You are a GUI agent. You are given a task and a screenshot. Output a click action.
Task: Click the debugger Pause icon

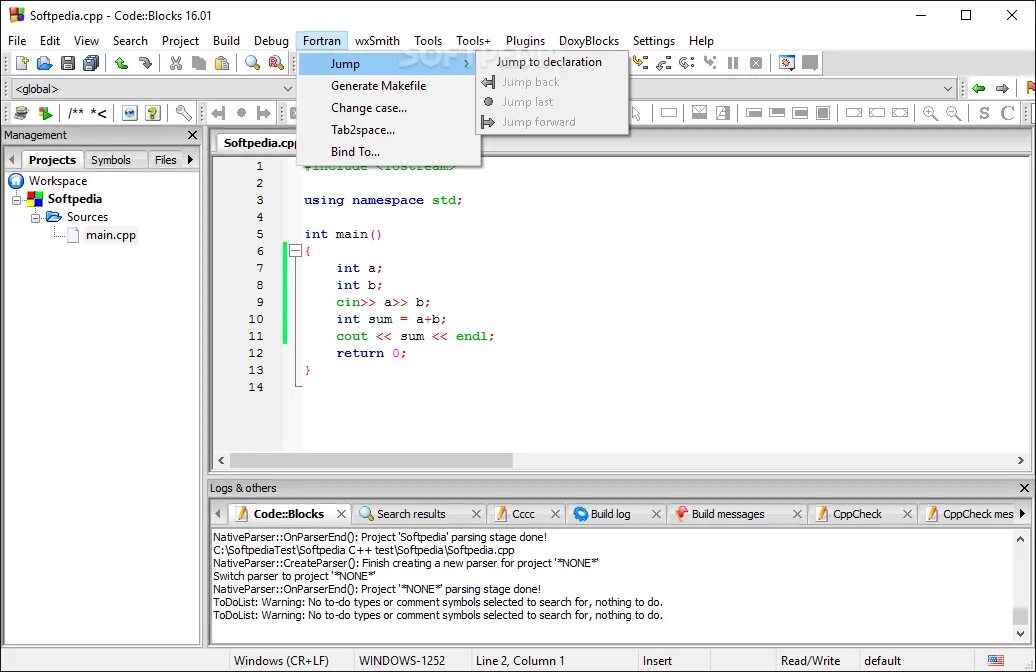pos(733,63)
